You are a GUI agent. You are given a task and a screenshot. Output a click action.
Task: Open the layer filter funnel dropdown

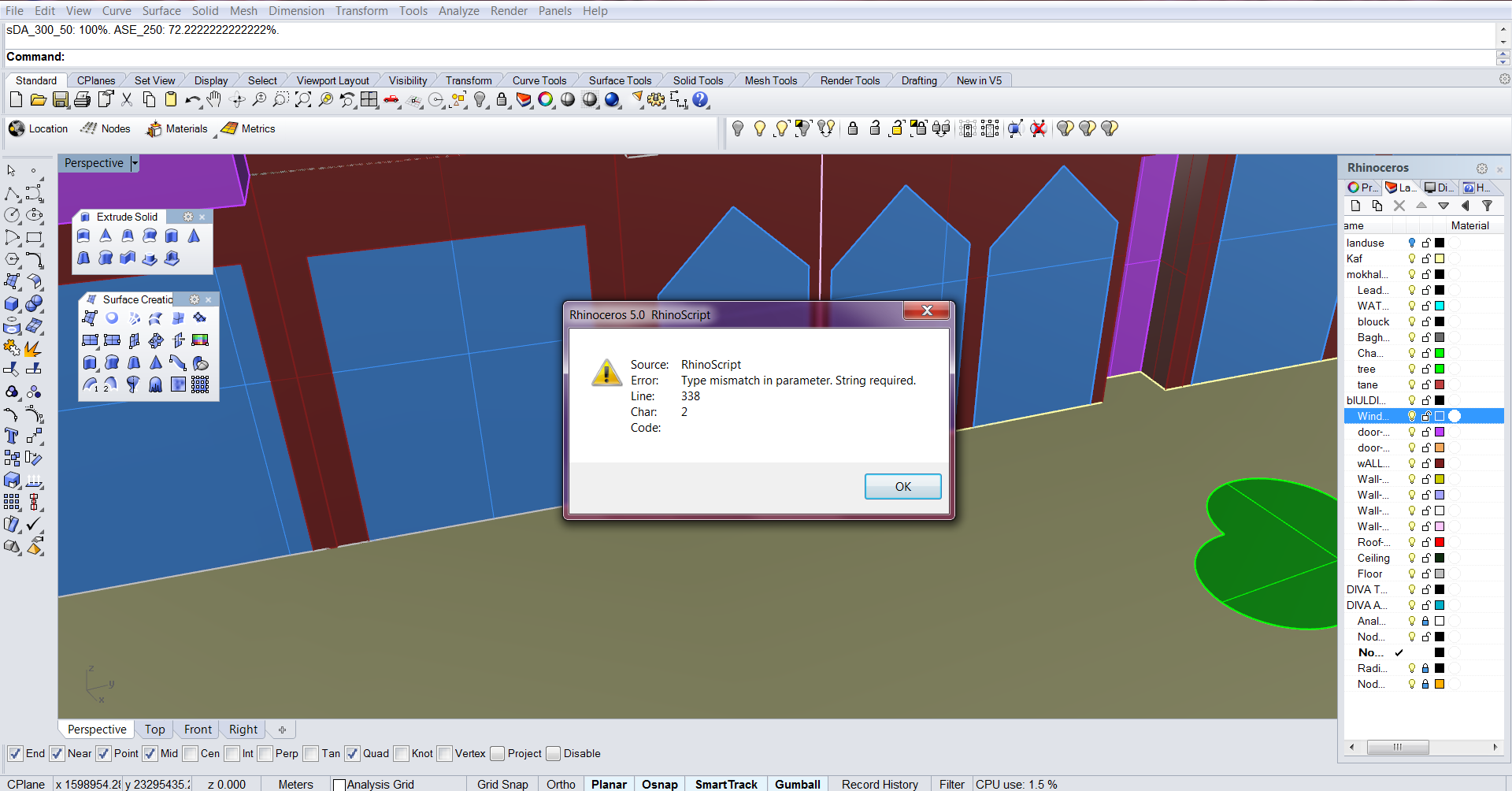(1487, 206)
